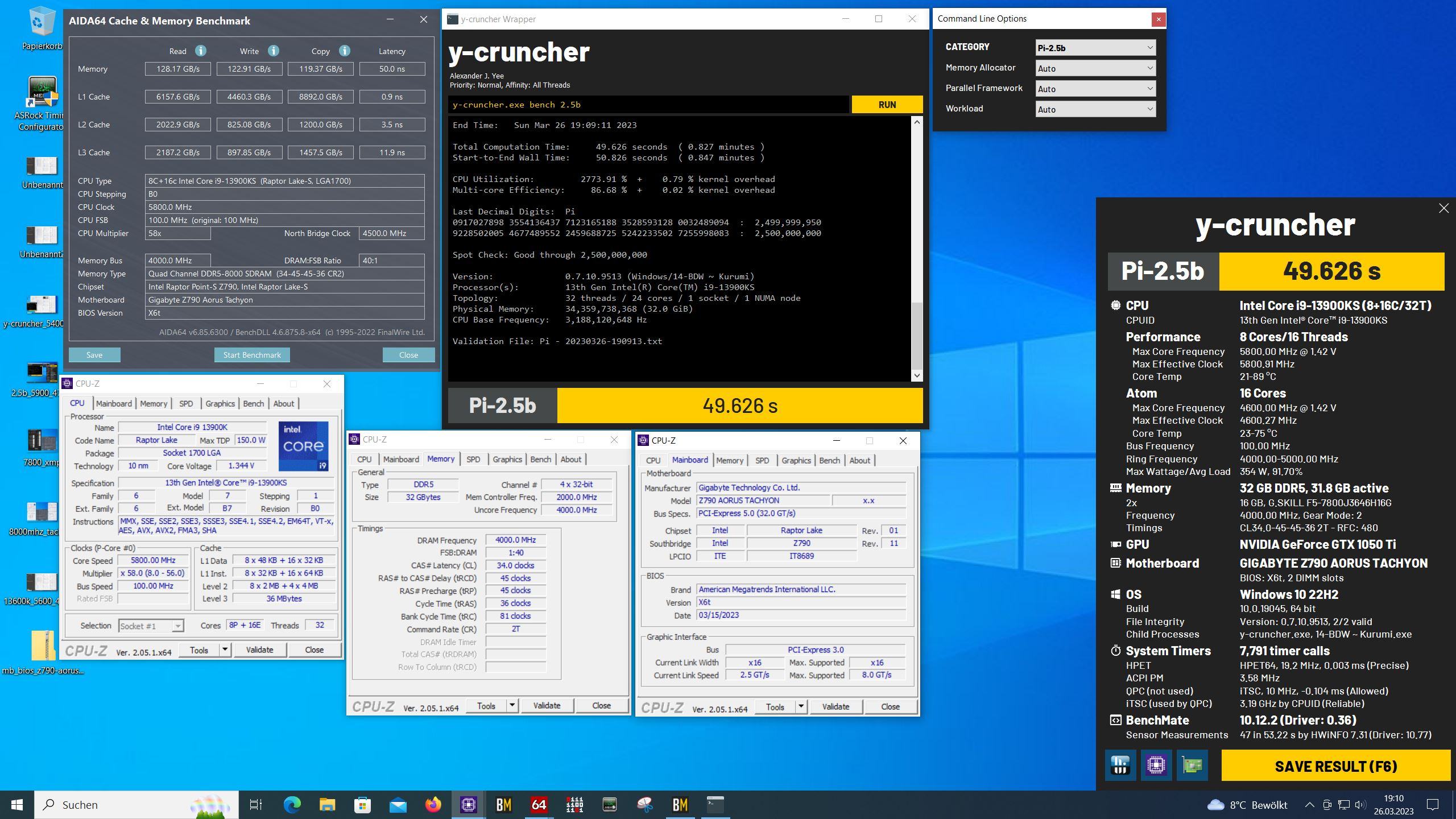Click the taskbar clock showing 19:10
This screenshot has height=819, width=1456.
pos(1393,804)
